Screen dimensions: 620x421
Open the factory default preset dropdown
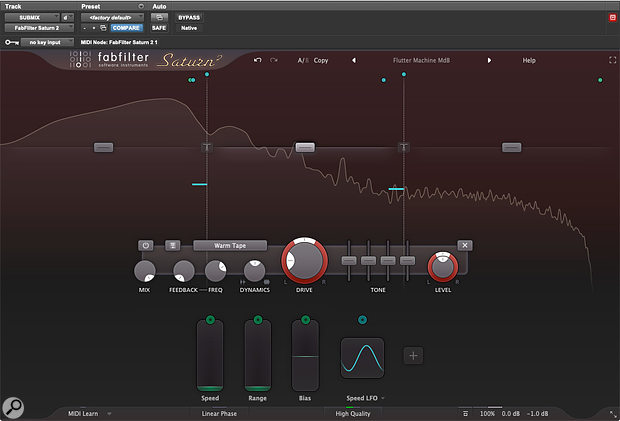[112, 17]
